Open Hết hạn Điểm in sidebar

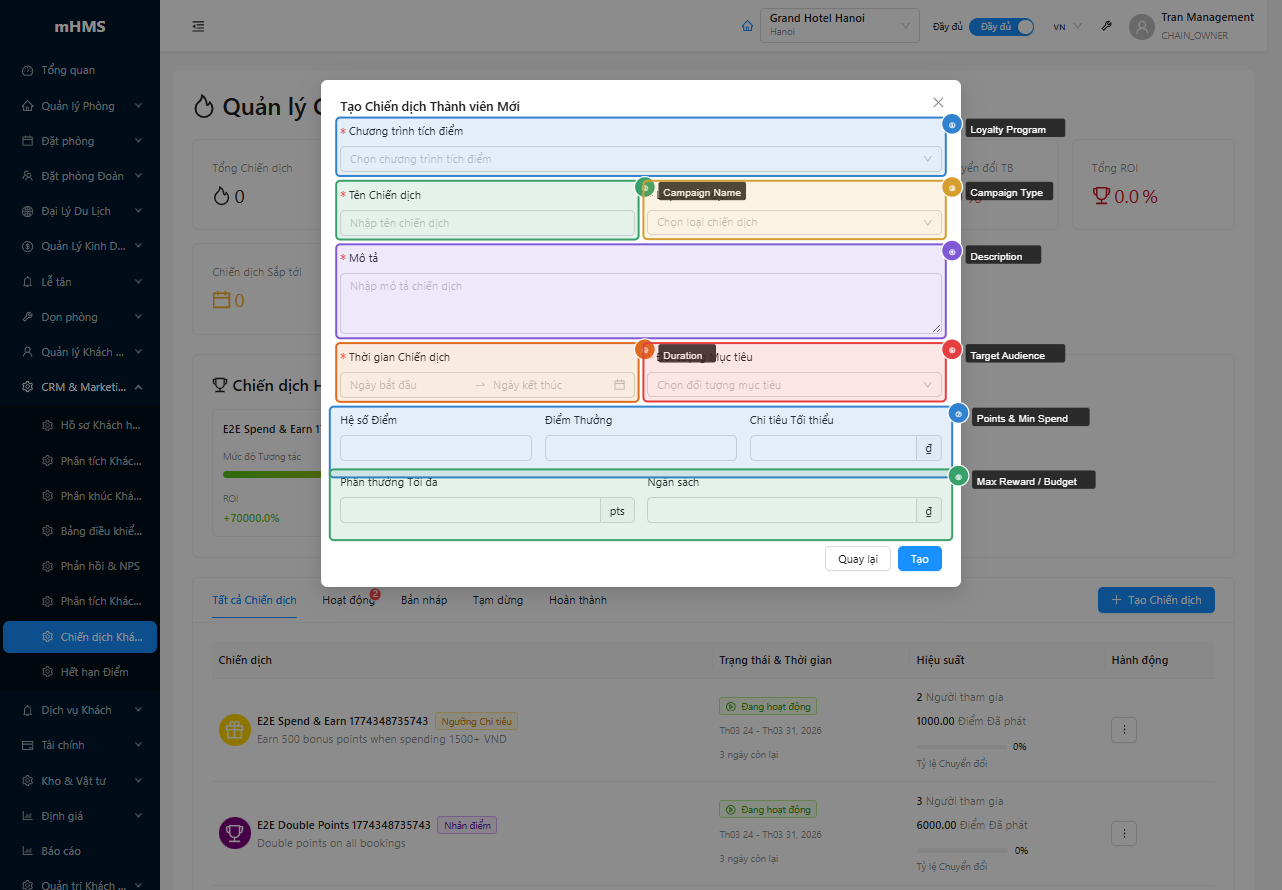94,672
